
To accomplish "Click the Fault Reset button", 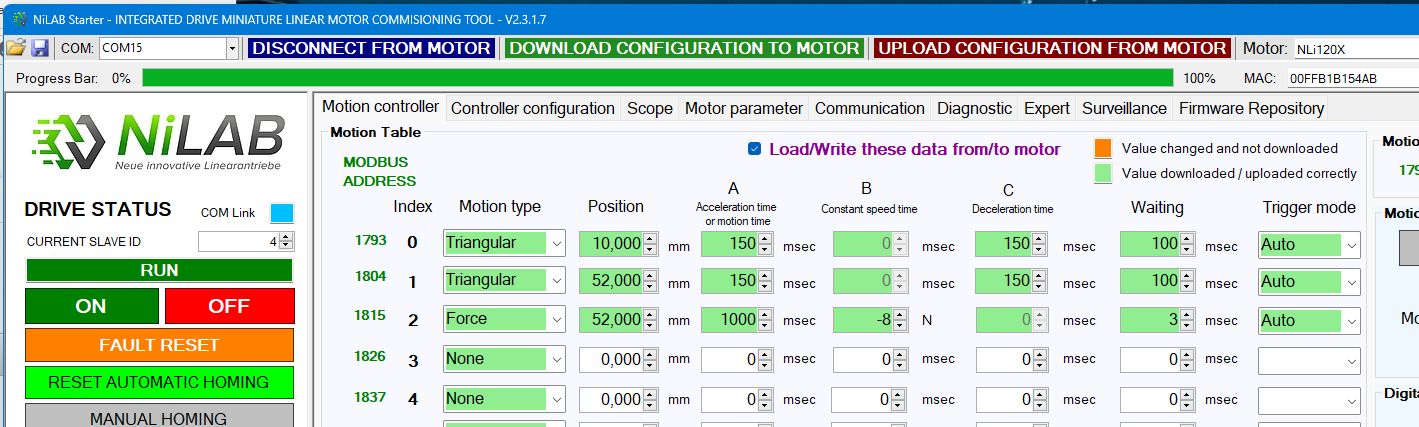I will pyautogui.click(x=159, y=345).
